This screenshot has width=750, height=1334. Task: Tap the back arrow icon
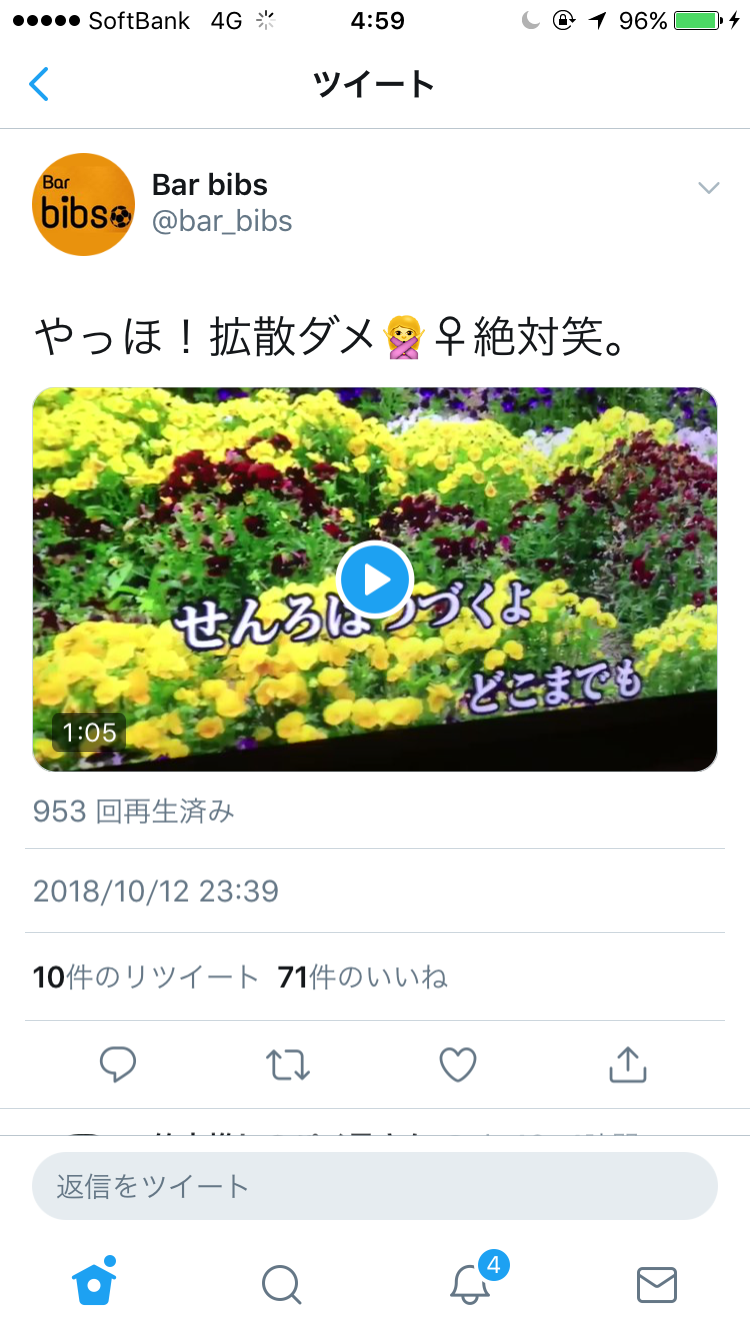point(39,84)
